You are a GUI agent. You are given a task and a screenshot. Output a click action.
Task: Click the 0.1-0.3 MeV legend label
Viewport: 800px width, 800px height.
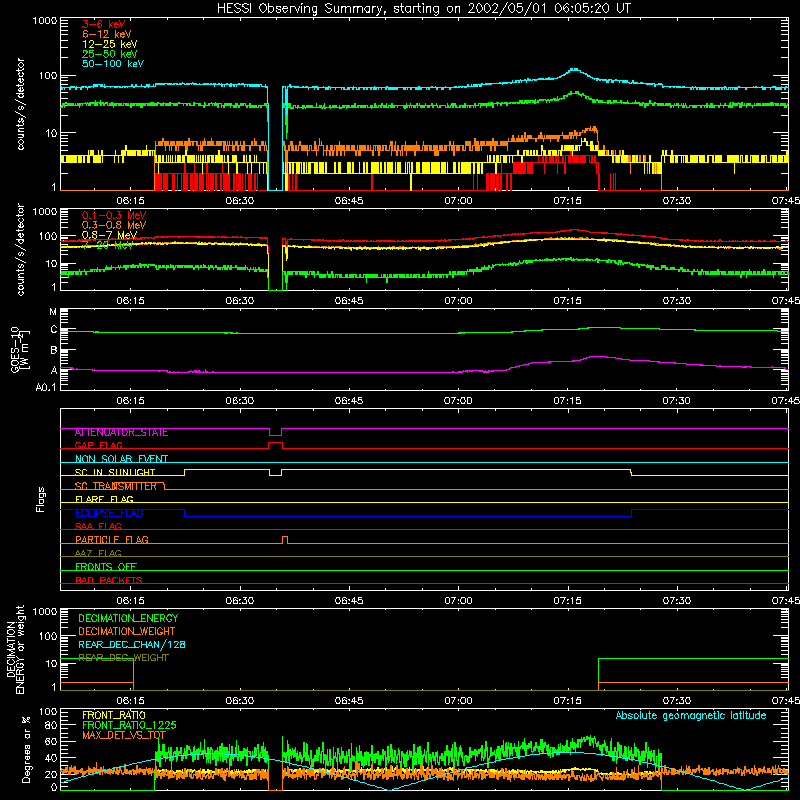pyautogui.click(x=114, y=215)
